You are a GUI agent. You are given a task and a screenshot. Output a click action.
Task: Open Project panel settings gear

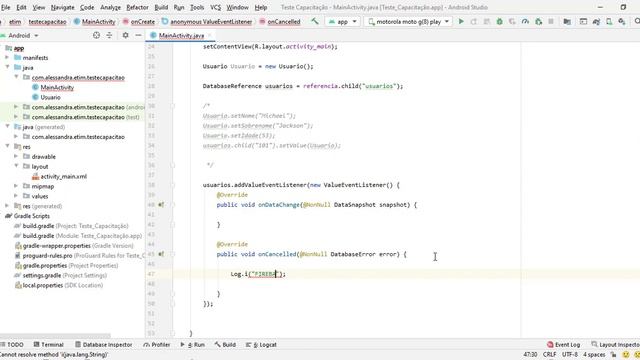125,36
